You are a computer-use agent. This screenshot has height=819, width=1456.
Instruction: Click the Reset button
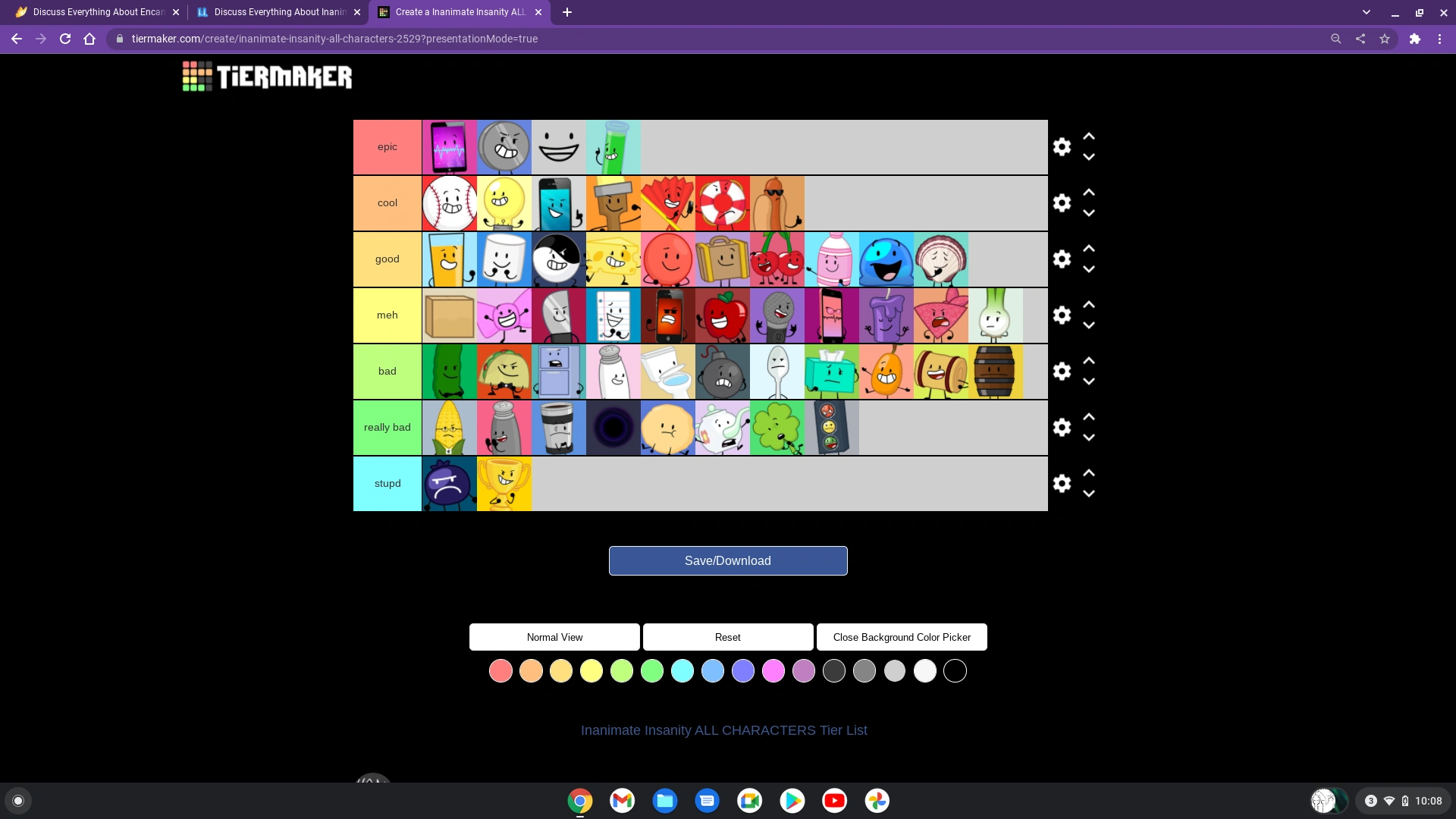727,637
